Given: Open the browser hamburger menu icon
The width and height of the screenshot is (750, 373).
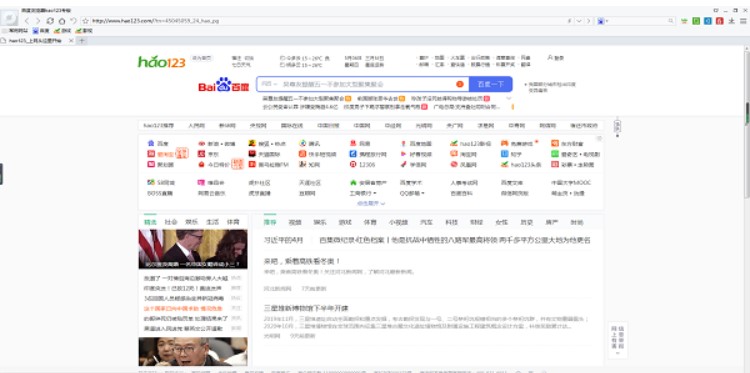Looking at the screenshot, I should 743,21.
